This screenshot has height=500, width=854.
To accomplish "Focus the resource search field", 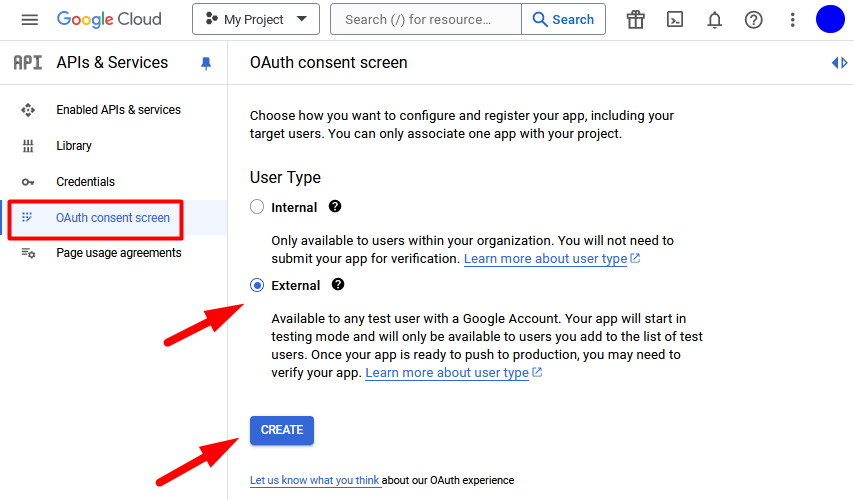I will (x=425, y=19).
